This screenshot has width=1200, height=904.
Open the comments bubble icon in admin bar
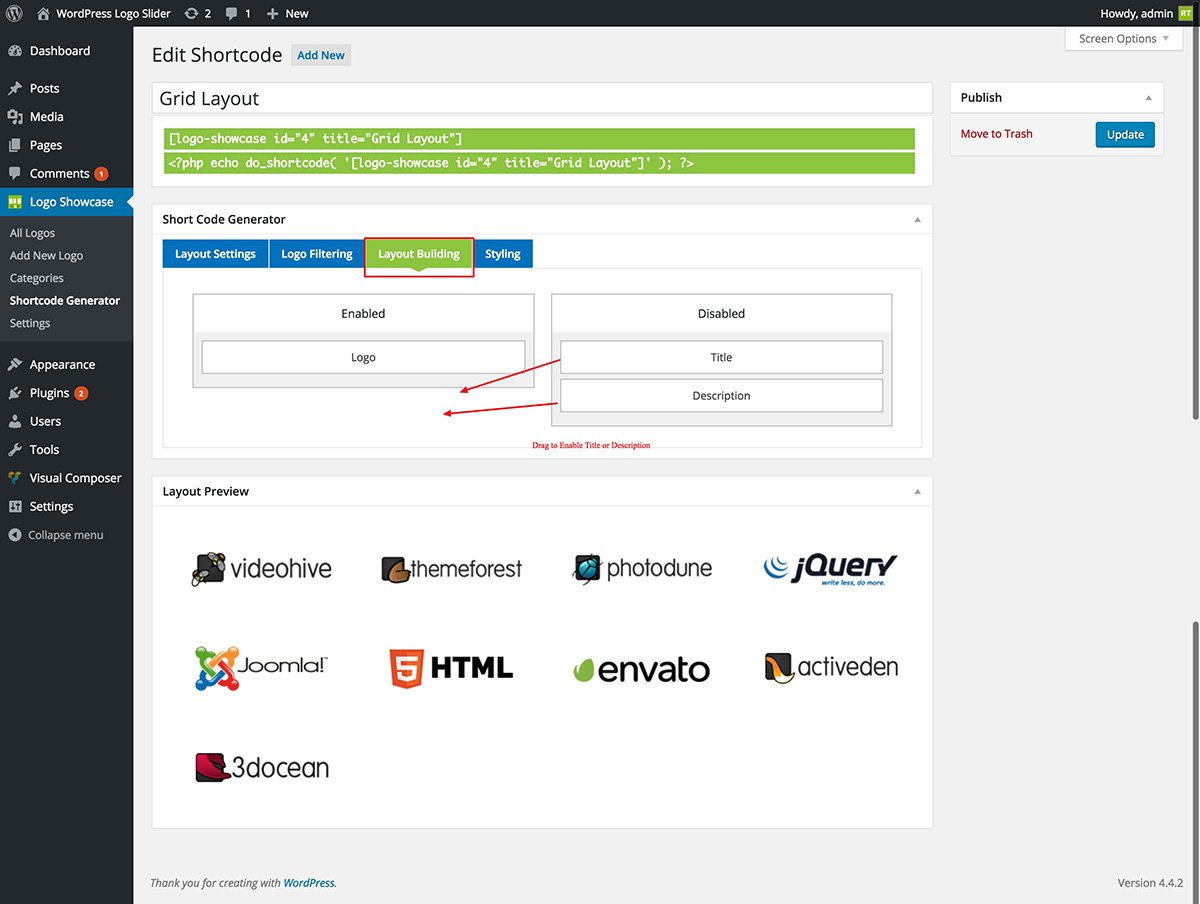(x=232, y=14)
